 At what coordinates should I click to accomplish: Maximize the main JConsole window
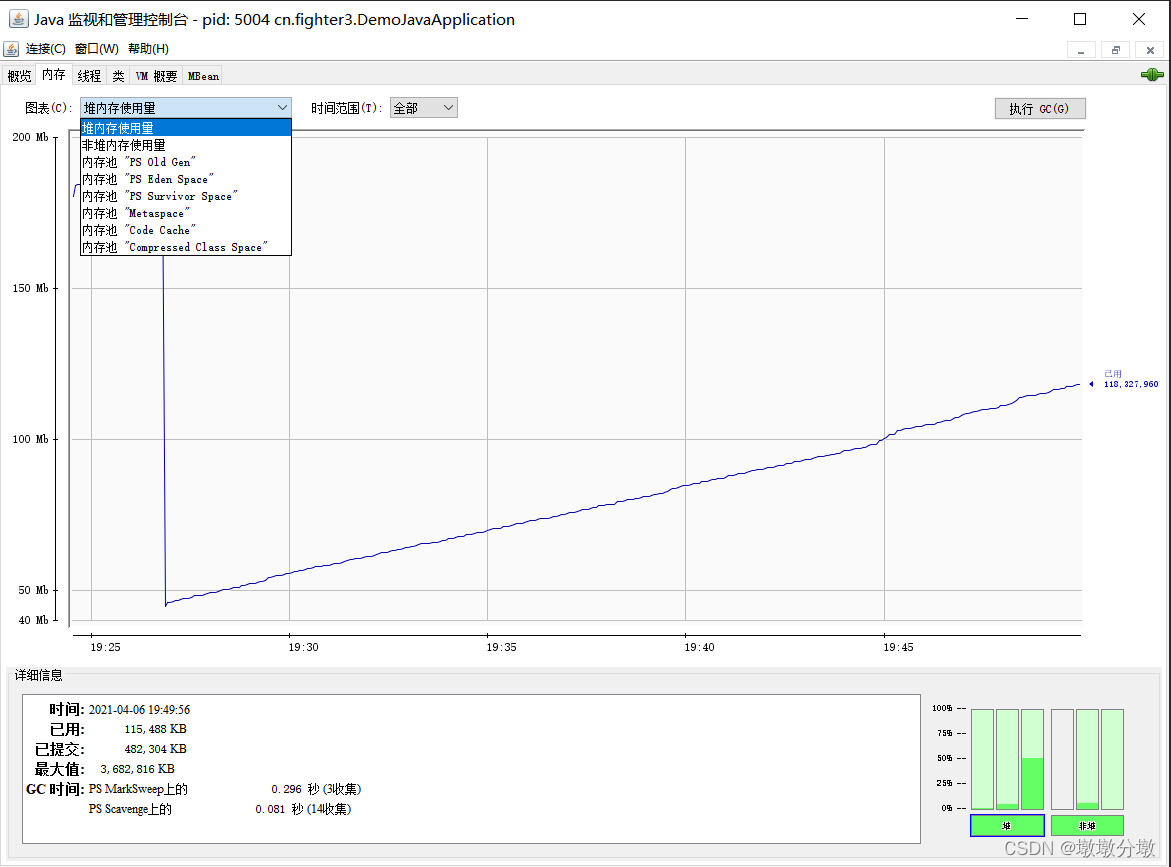(1080, 19)
